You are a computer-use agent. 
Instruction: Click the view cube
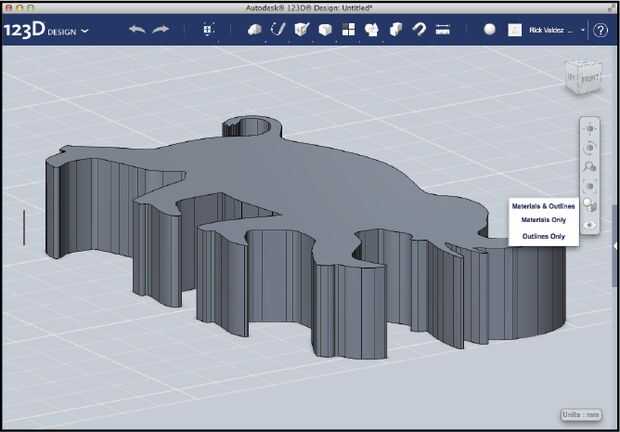584,77
